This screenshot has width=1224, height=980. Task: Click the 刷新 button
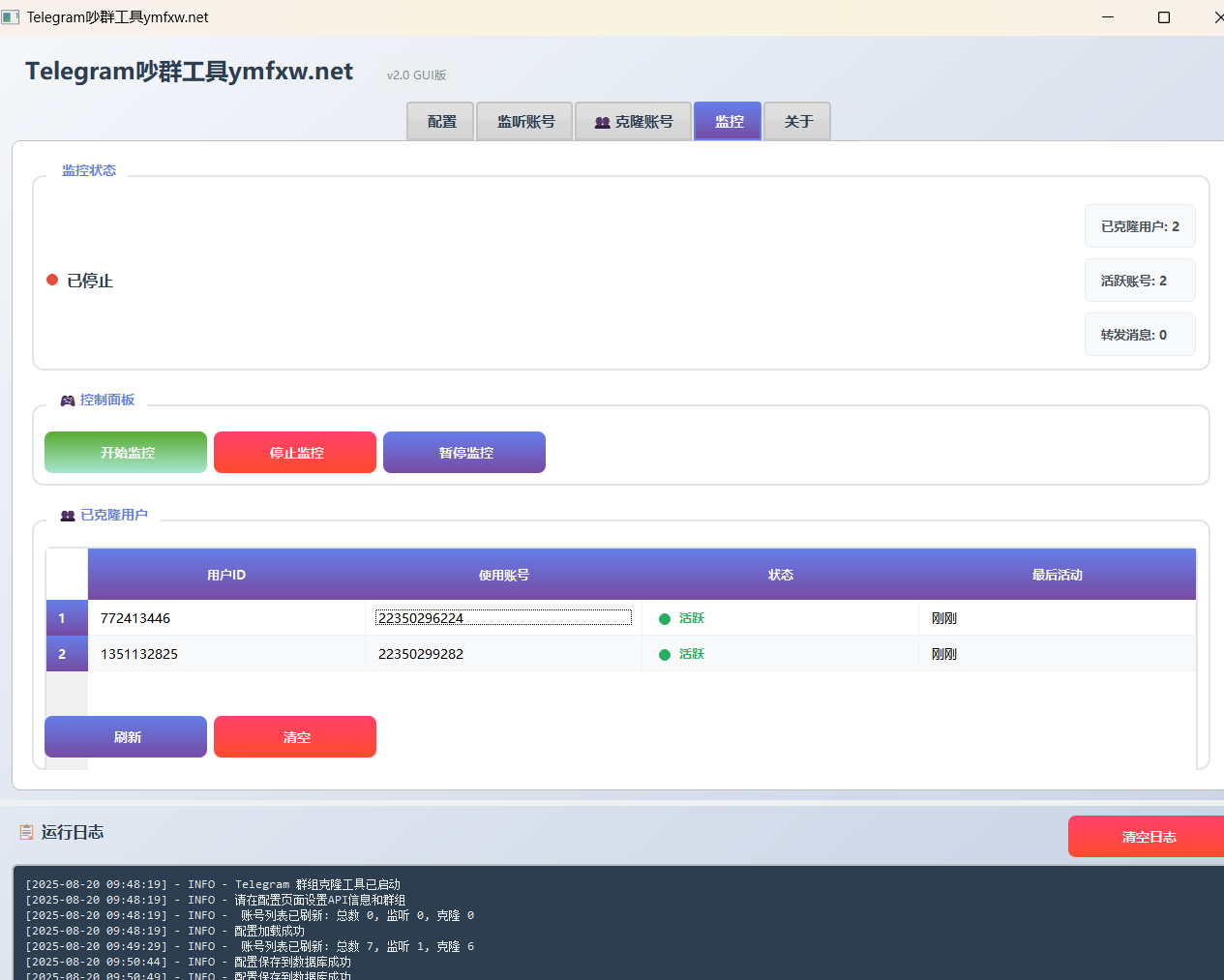[x=126, y=737]
